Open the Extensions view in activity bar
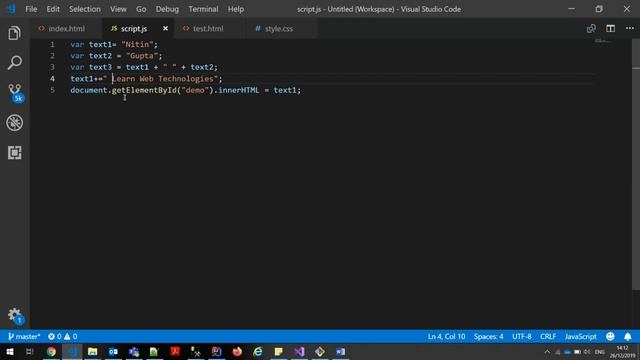The width and height of the screenshot is (640, 360). (x=14, y=153)
